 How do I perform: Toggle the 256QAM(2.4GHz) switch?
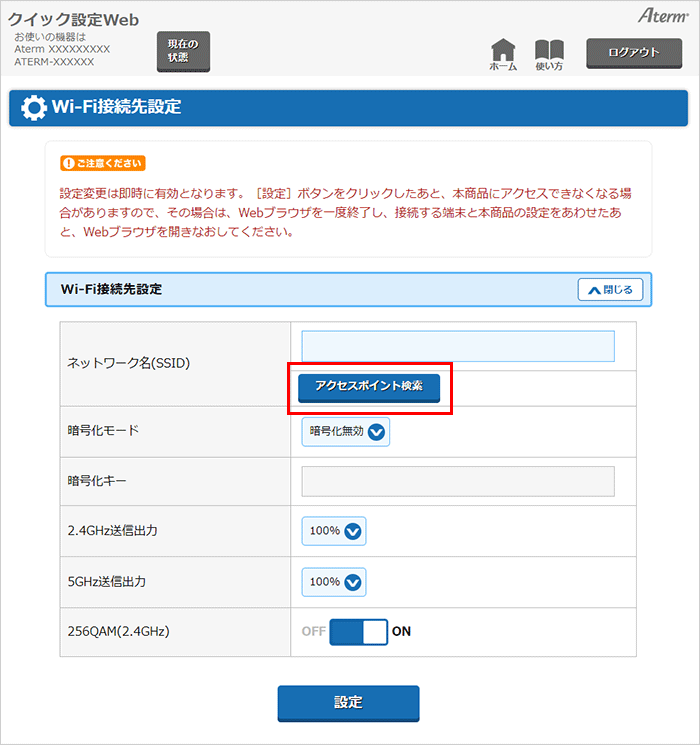tap(358, 632)
